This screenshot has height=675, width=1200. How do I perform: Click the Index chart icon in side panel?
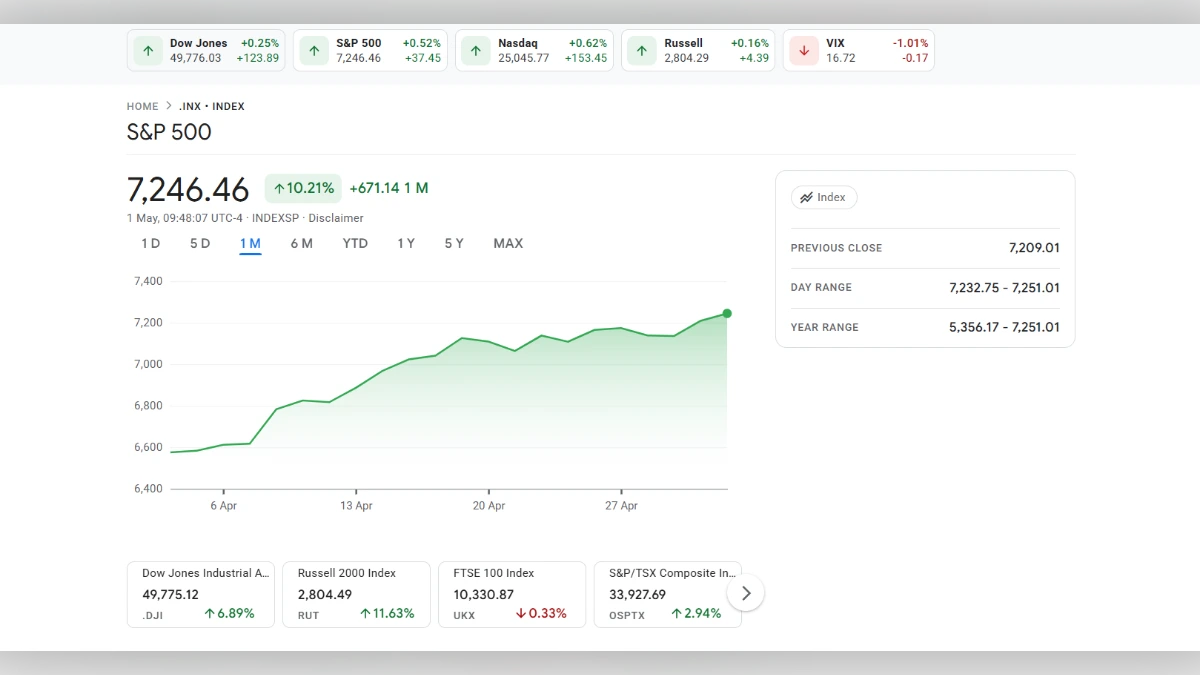806,198
